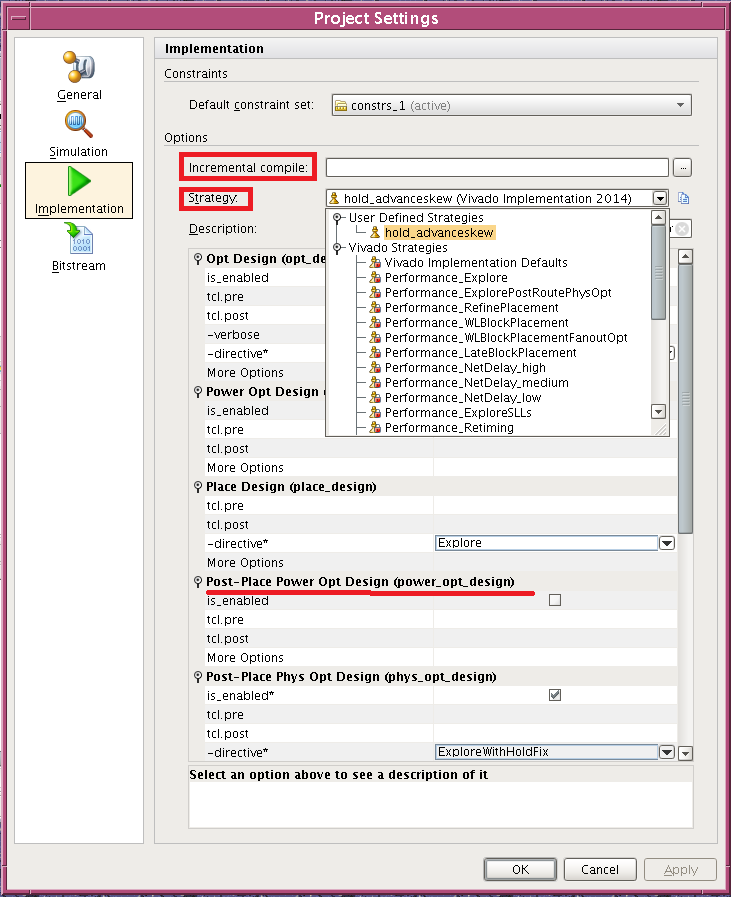
Task: Uncheck Post-Place Phys Opt is_enabled checkbox
Action: (x=555, y=695)
